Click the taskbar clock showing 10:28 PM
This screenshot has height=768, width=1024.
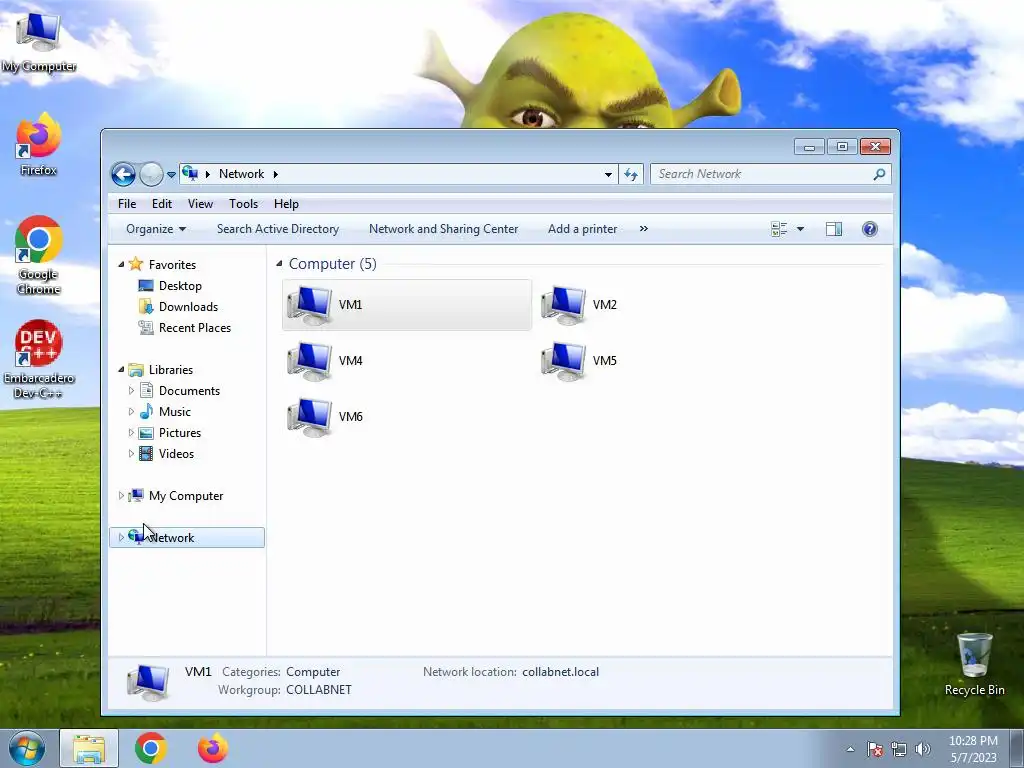pos(973,749)
